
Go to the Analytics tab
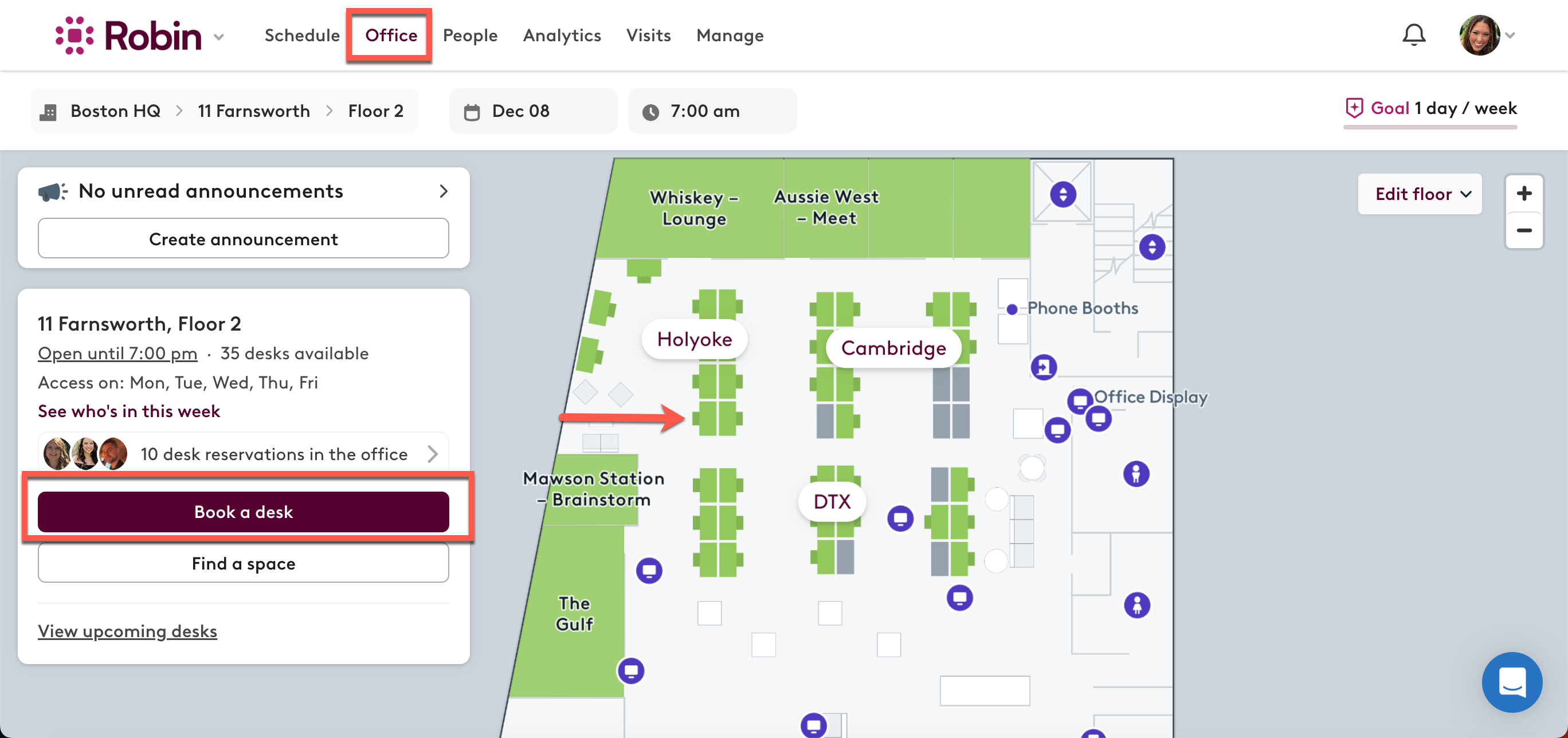562,36
